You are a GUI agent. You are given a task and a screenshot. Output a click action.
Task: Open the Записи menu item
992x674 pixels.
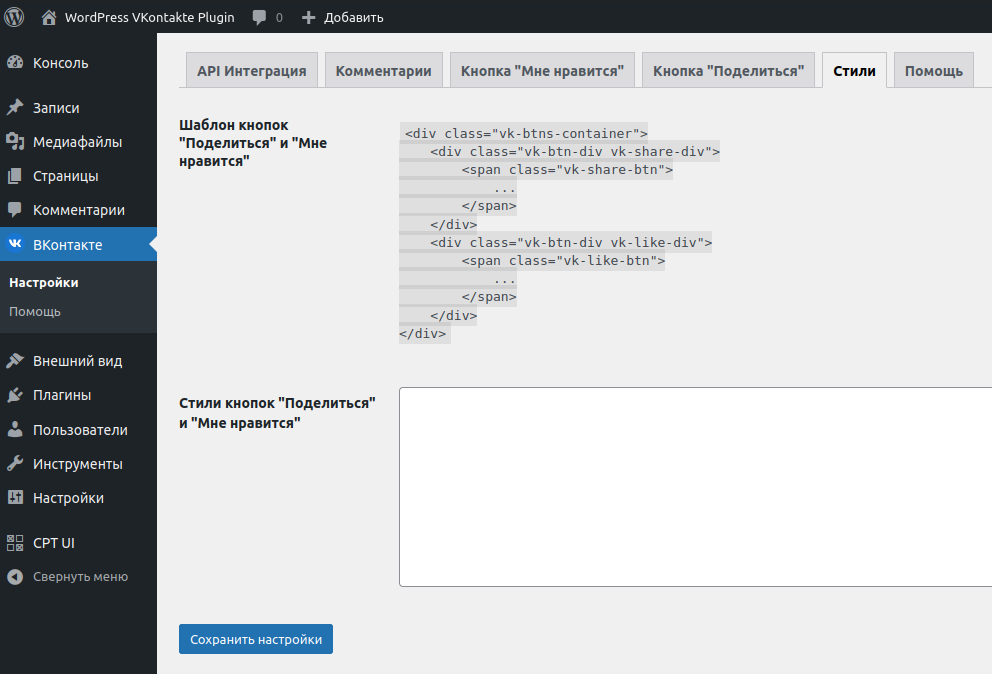pyautogui.click(x=78, y=108)
